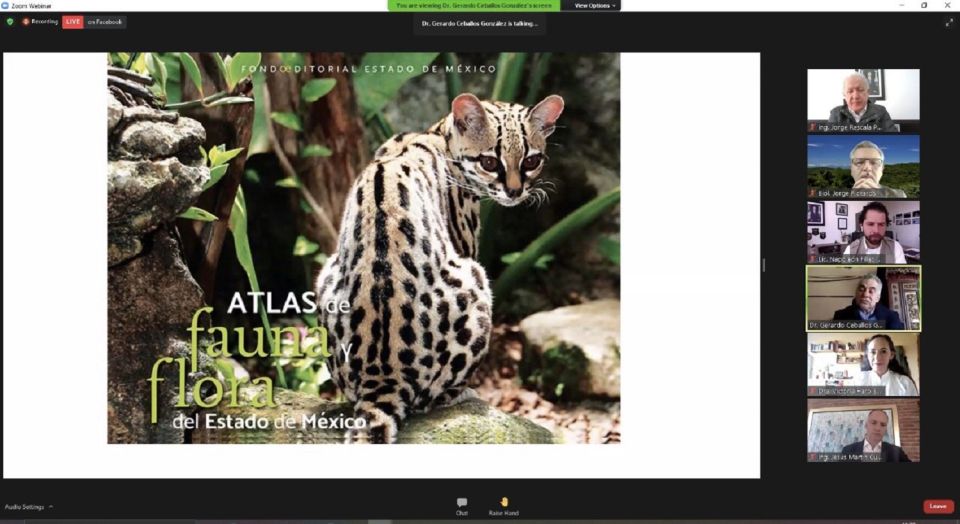Screen dimensions: 960x524
Task: Click the Recording indicator
Action: pyautogui.click(x=40, y=21)
